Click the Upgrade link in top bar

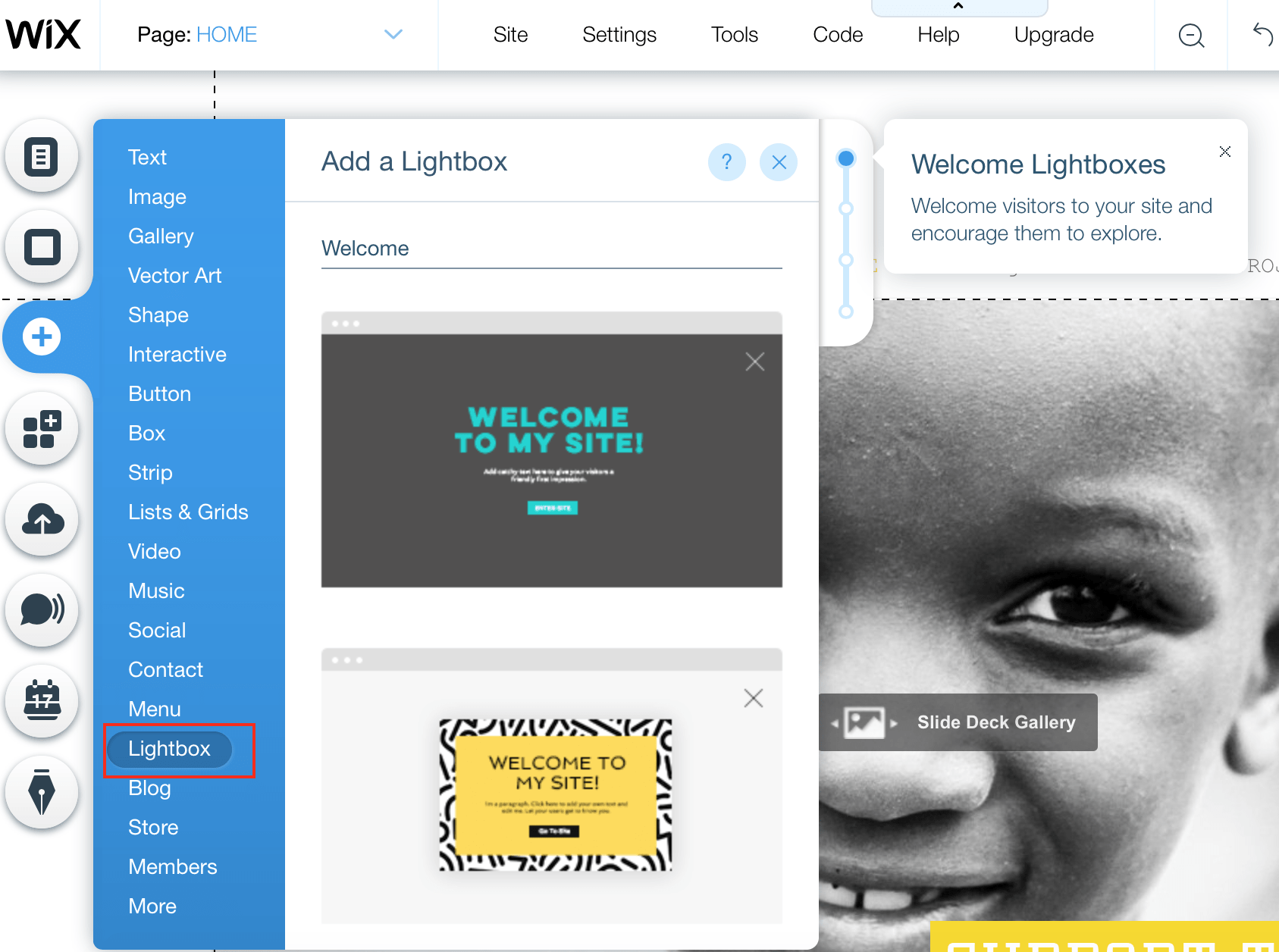click(x=1054, y=35)
